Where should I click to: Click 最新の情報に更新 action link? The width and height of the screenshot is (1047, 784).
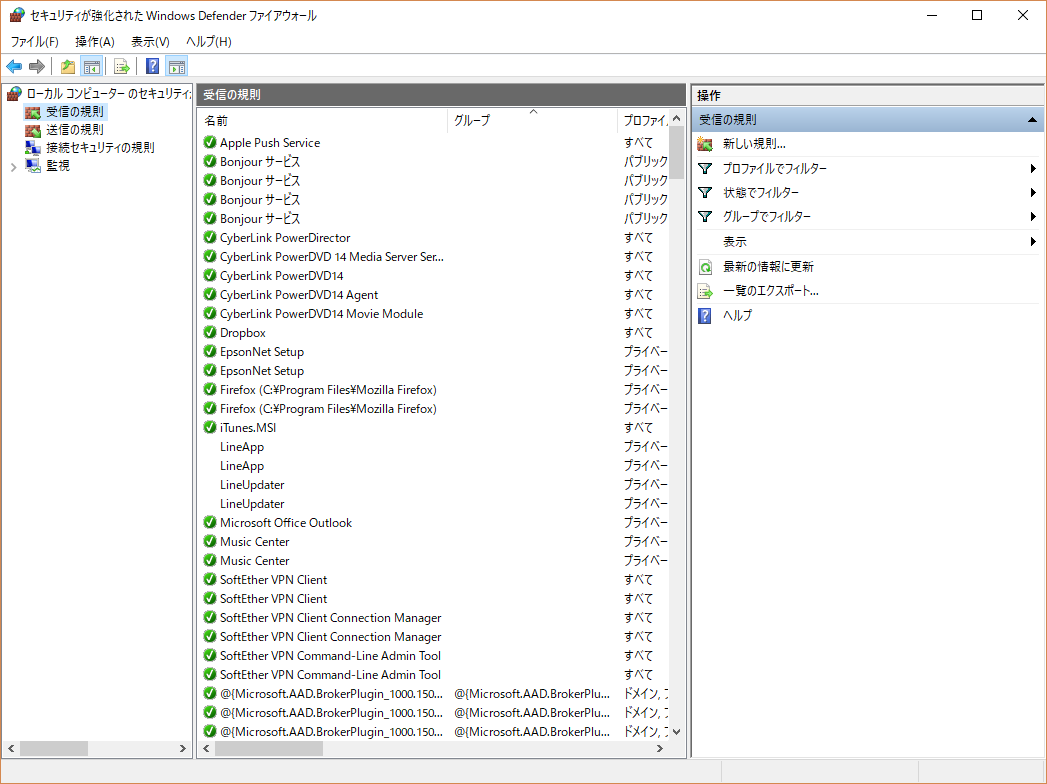coord(769,266)
